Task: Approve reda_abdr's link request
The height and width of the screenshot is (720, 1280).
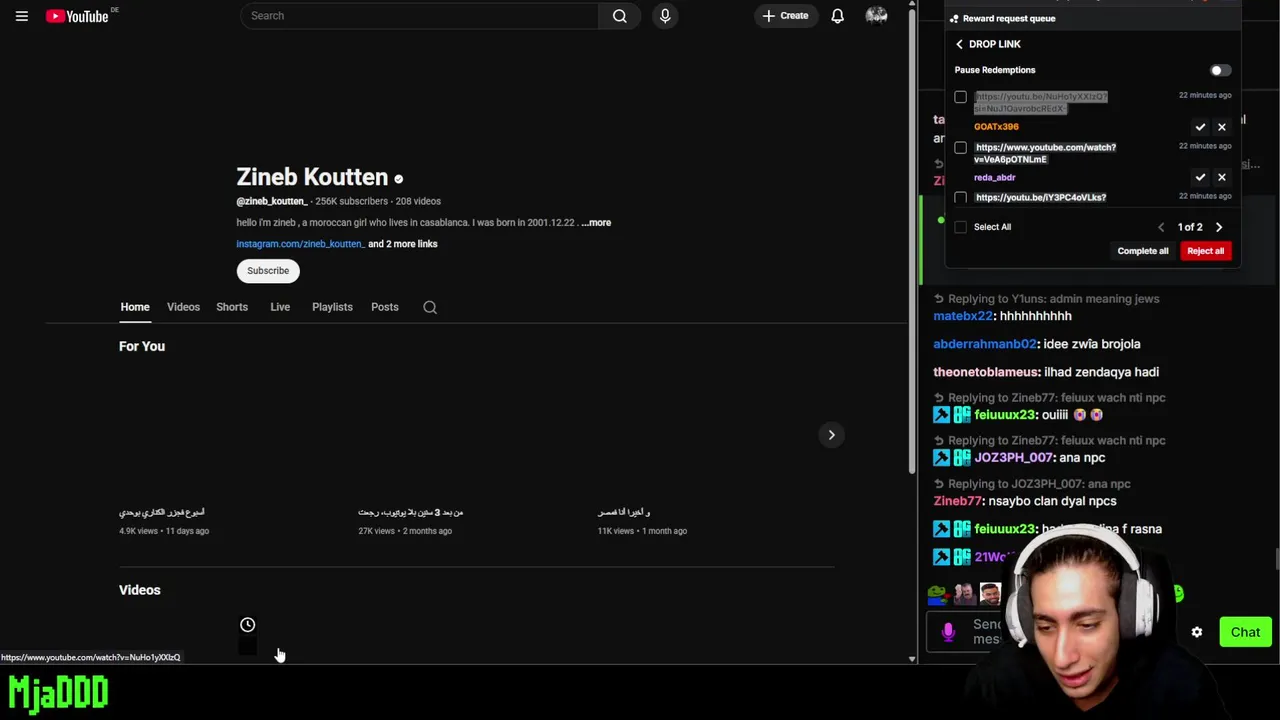Action: (x=1200, y=177)
